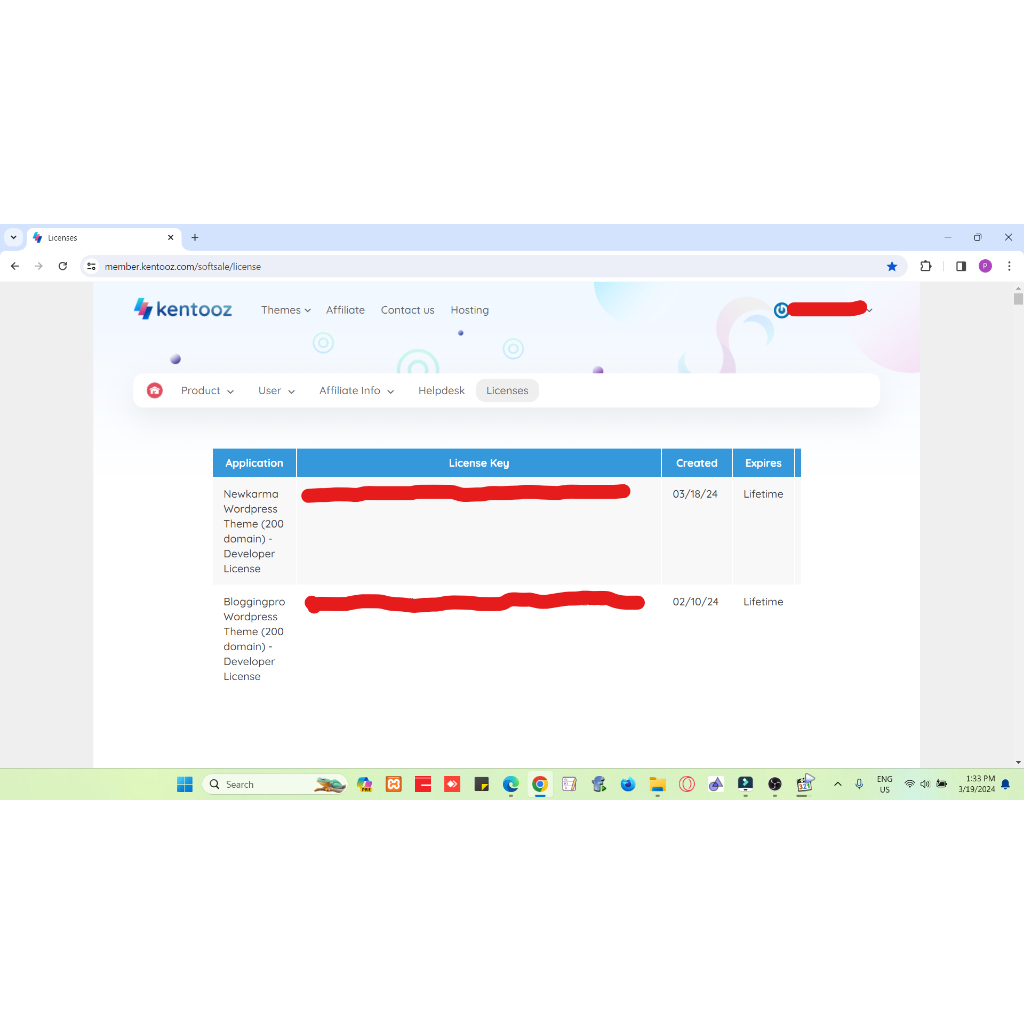Open the tab search dropdown arrow

click(x=13, y=238)
